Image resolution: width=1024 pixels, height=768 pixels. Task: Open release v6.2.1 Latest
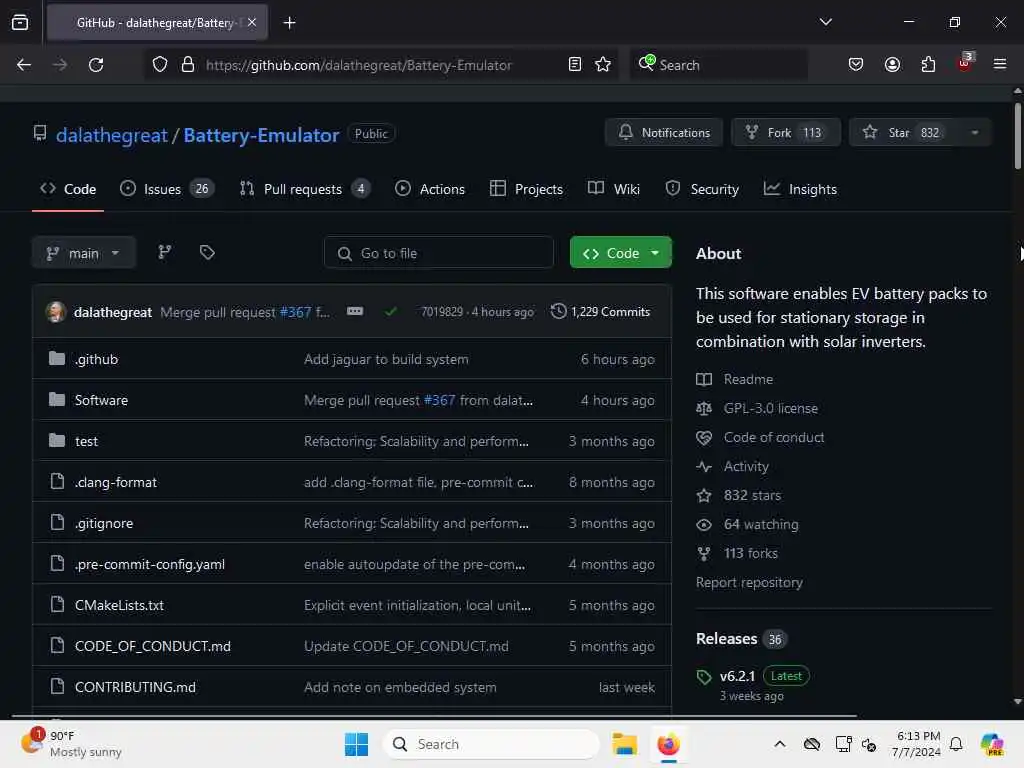pyautogui.click(x=752, y=676)
